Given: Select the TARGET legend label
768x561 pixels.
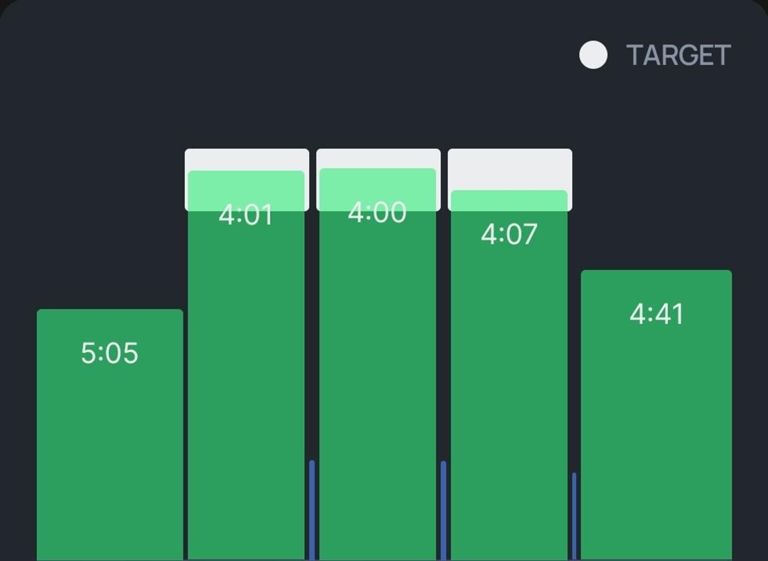Looking at the screenshot, I should [x=678, y=56].
